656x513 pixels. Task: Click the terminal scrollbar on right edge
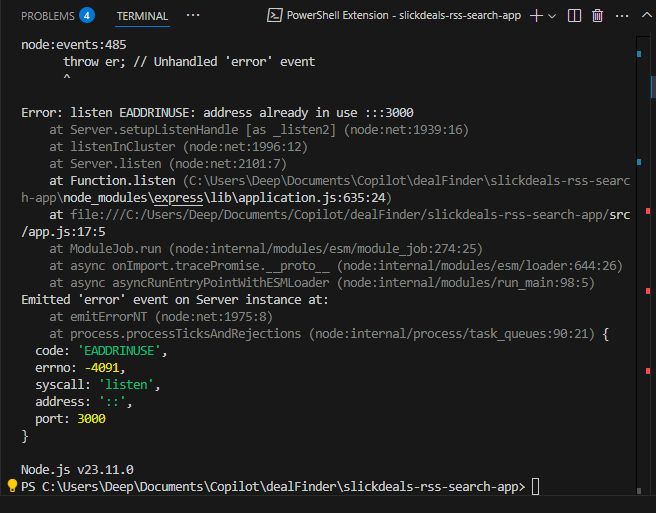650,250
